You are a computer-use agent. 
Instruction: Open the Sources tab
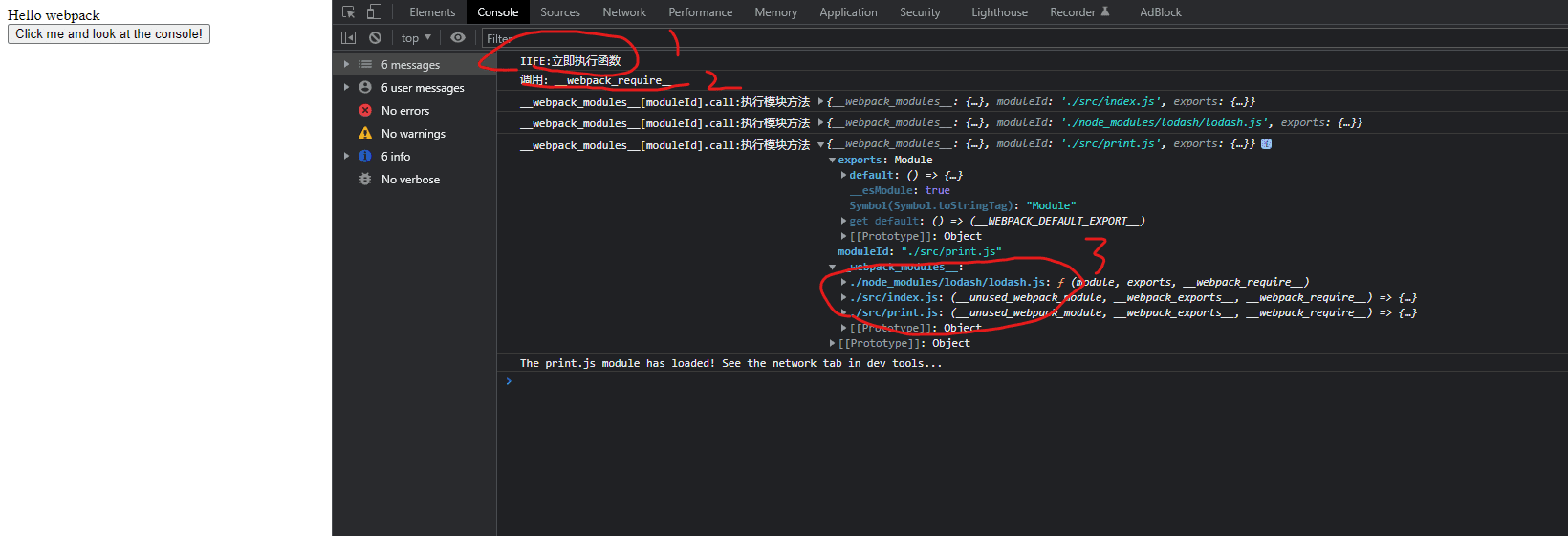click(x=559, y=12)
